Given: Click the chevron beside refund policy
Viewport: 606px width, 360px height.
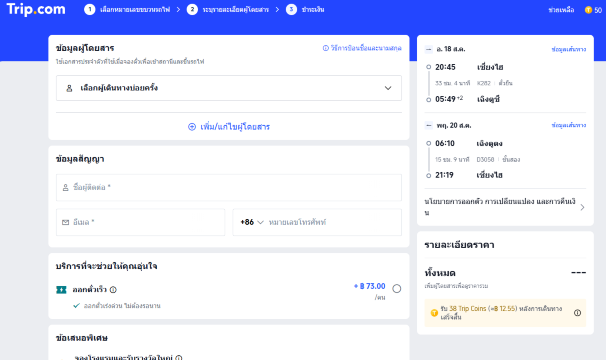Looking at the screenshot, I should click(582, 207).
